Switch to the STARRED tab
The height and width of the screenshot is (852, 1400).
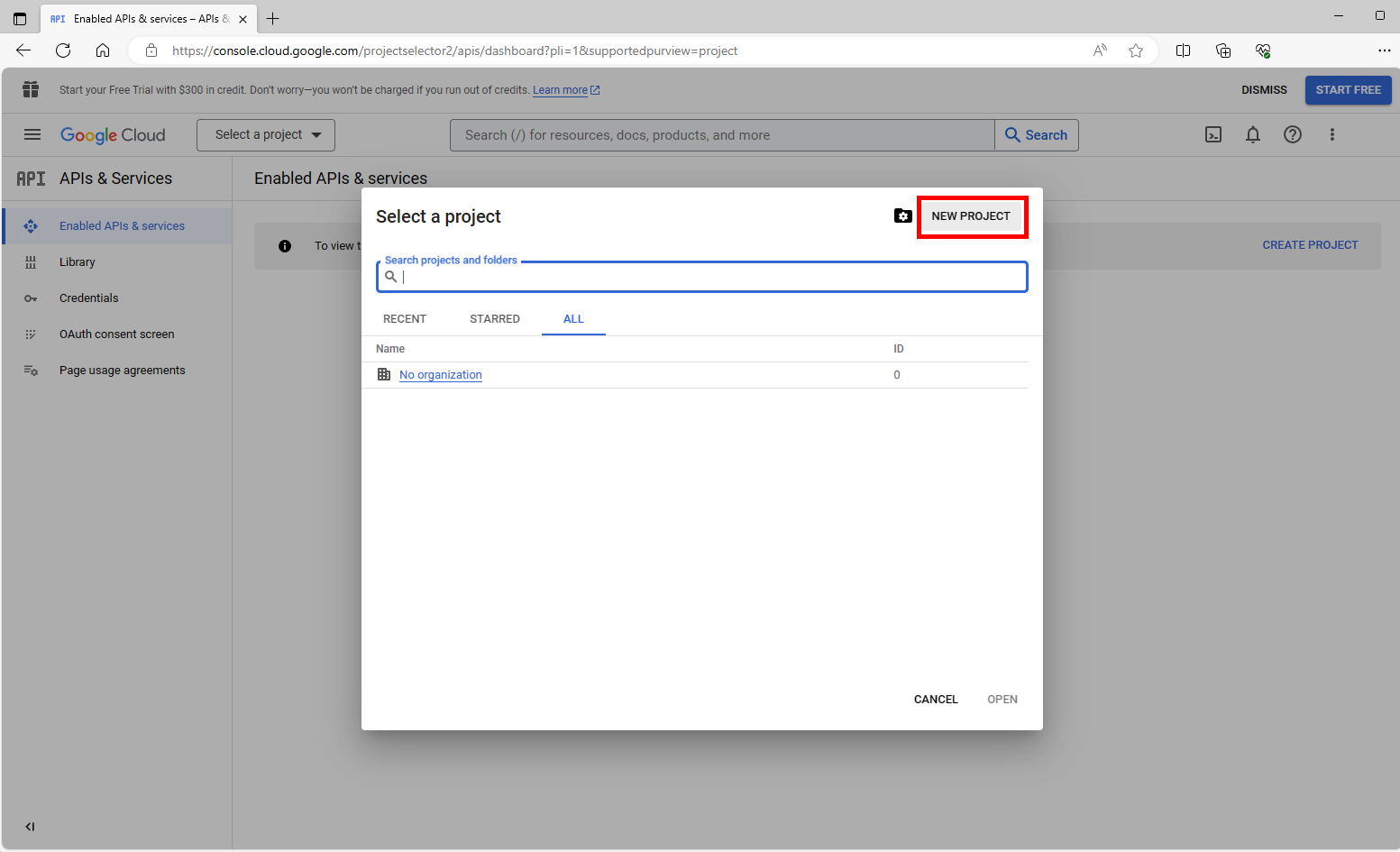point(495,319)
